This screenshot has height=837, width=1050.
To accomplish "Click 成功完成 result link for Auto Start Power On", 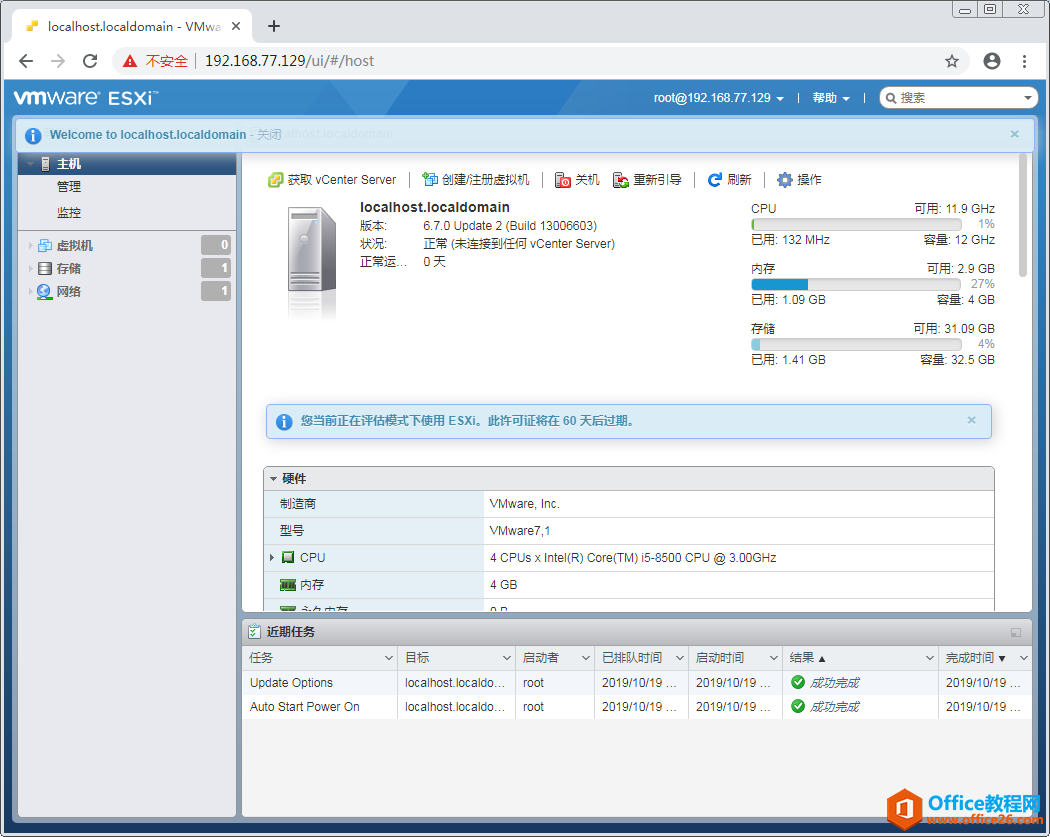I will 834,706.
